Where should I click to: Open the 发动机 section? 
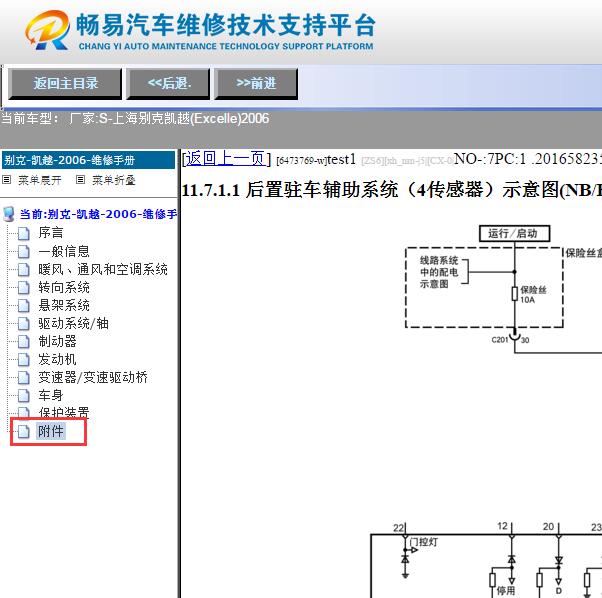(57, 359)
